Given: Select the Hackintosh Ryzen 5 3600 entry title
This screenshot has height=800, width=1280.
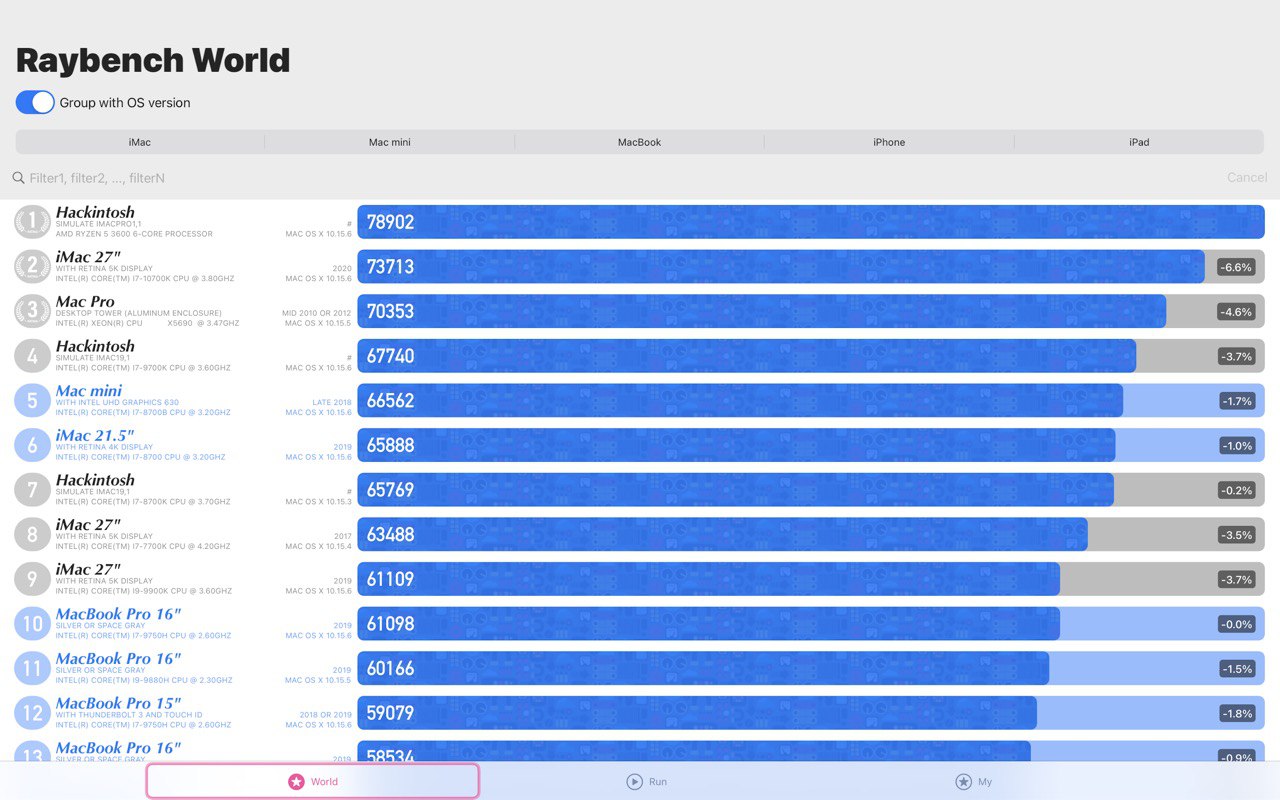Looking at the screenshot, I should click(95, 212).
